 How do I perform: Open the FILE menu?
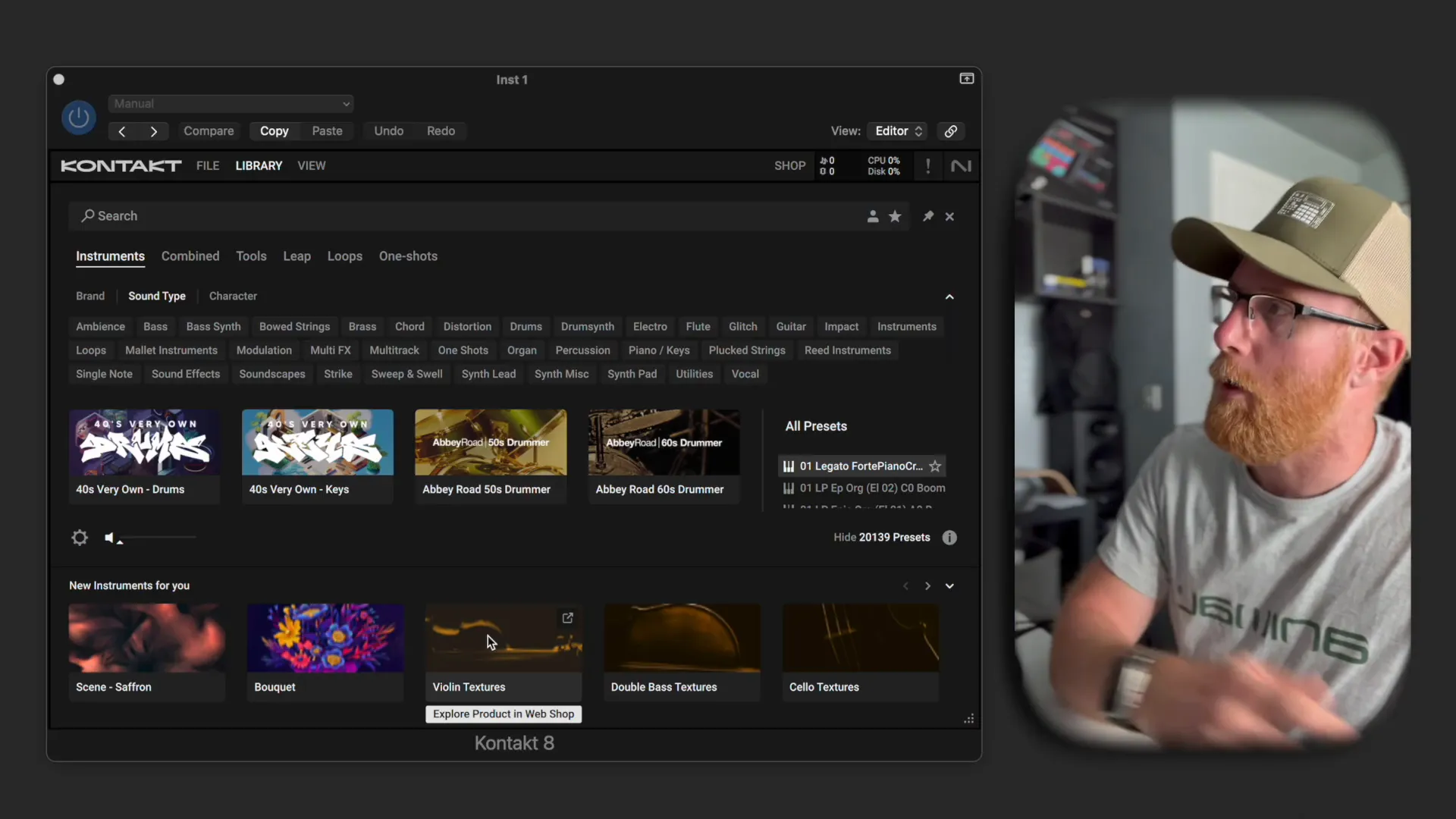tap(207, 166)
